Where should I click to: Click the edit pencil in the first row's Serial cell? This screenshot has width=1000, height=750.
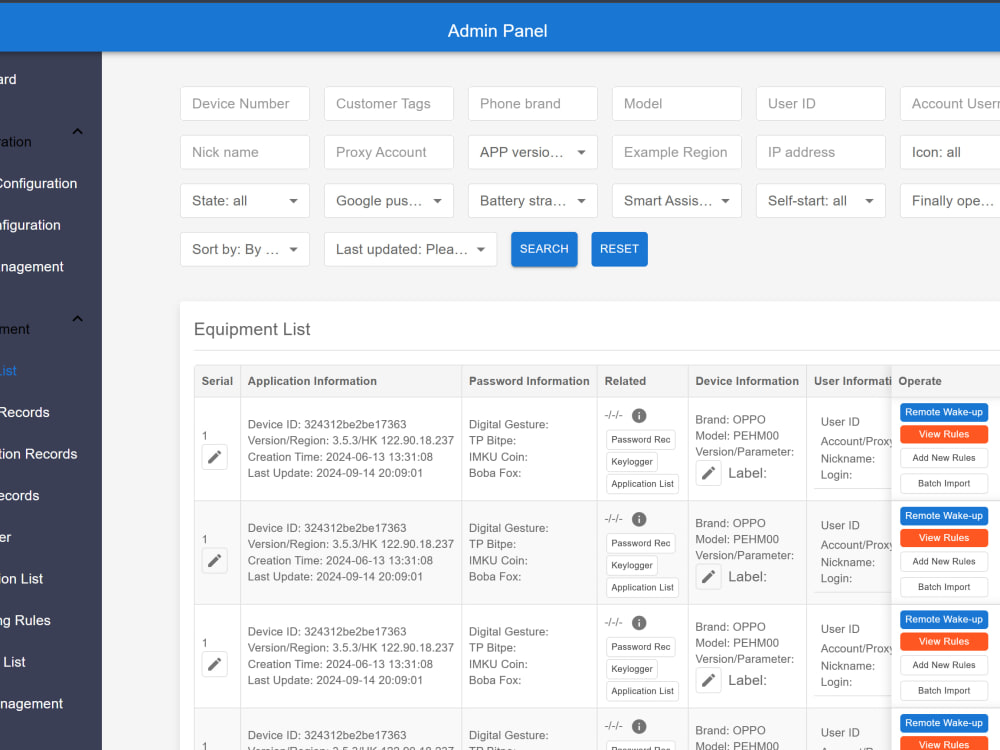(x=214, y=457)
